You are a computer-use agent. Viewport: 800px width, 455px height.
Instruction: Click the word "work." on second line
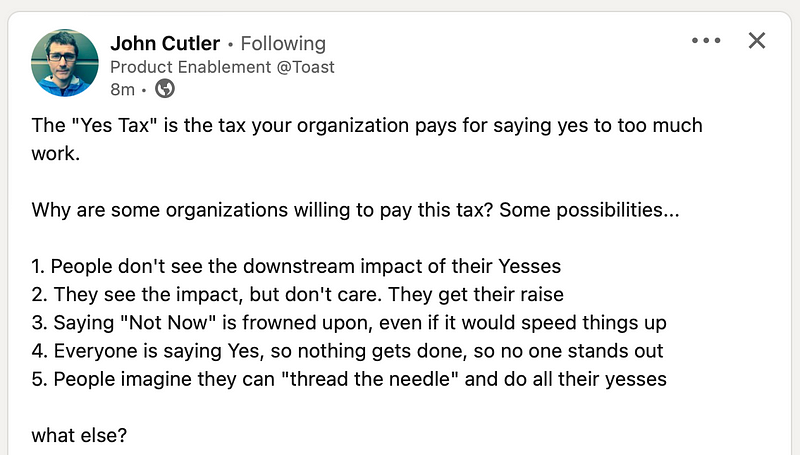56,154
